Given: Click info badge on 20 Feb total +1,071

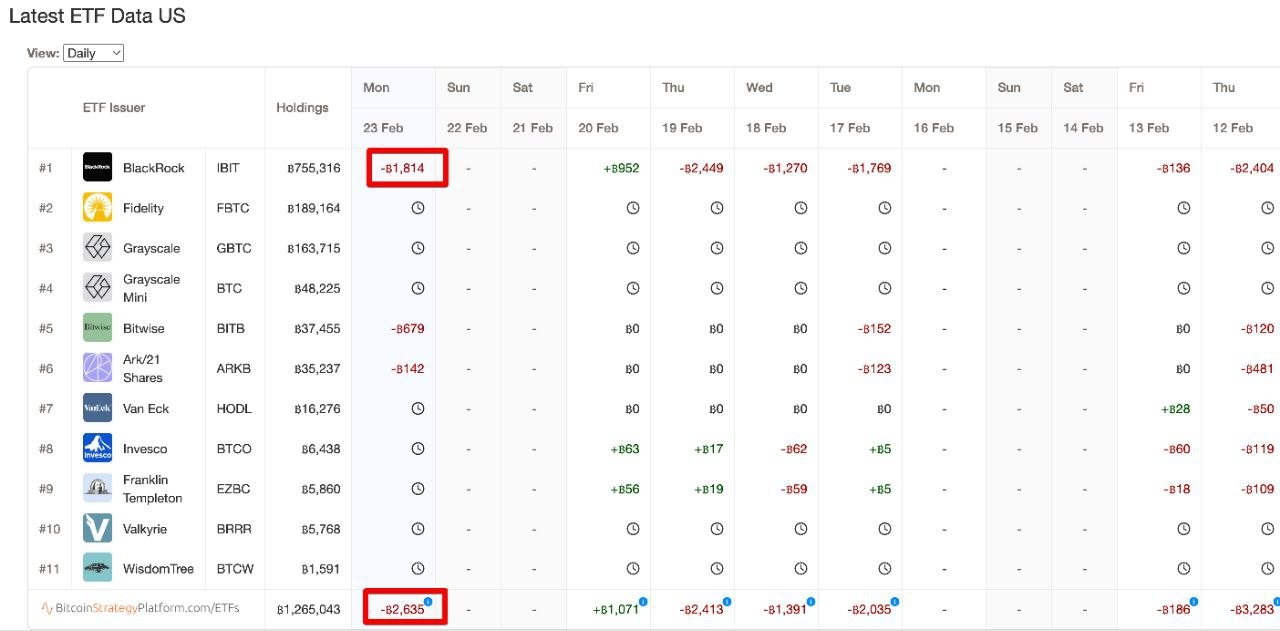Looking at the screenshot, I should click(x=643, y=601).
